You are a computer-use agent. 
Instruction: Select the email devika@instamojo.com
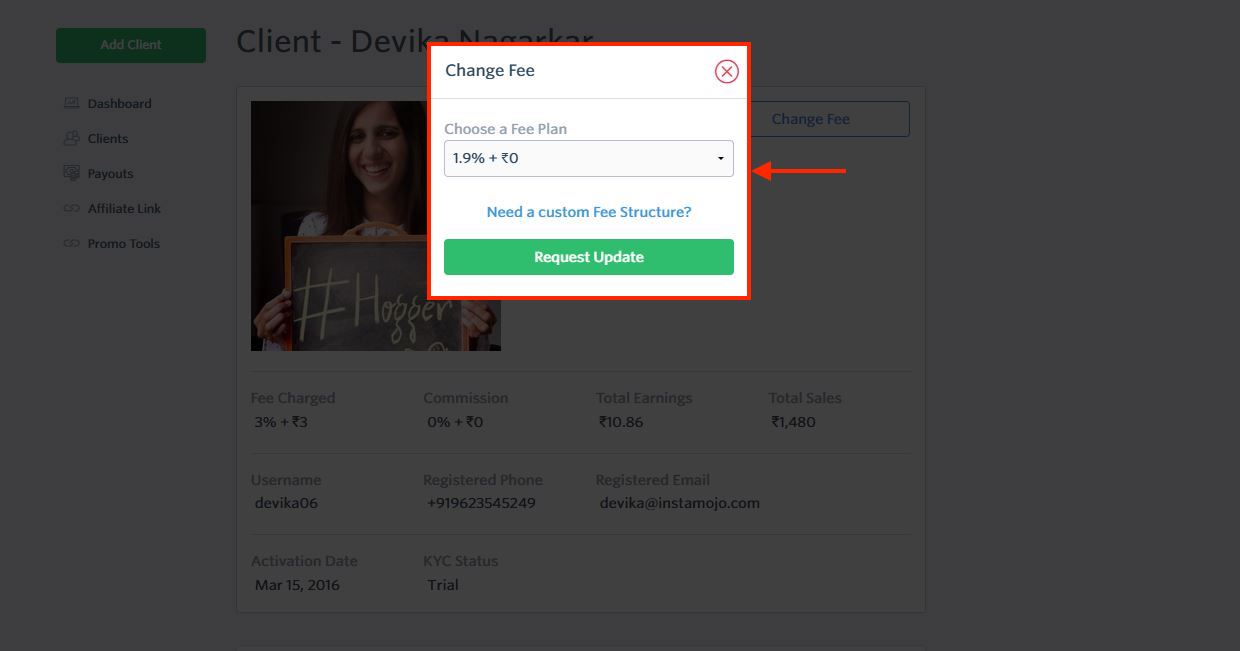680,503
